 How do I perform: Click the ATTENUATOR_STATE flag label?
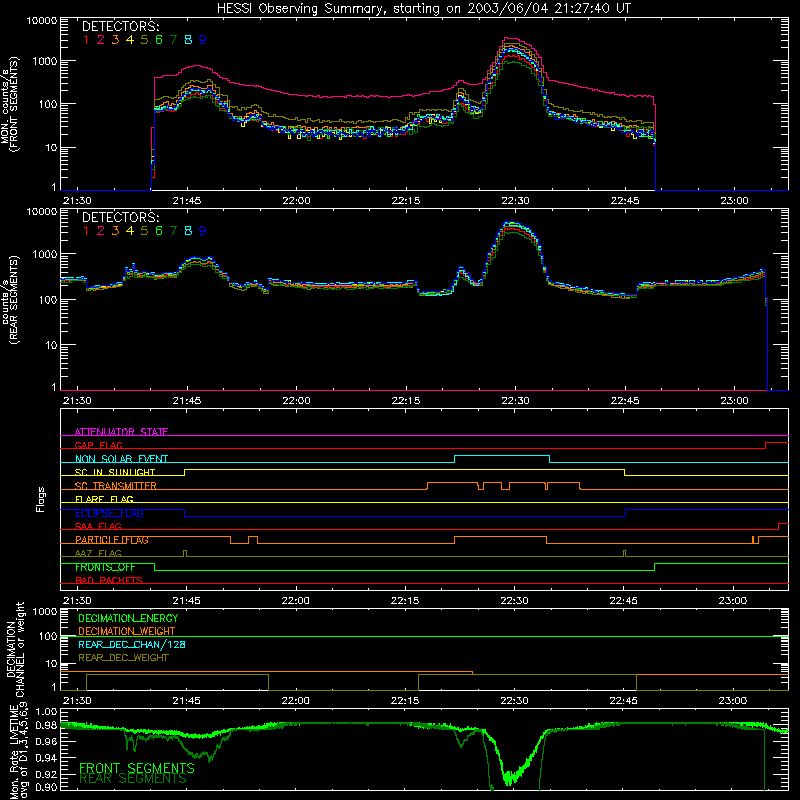(x=121, y=432)
